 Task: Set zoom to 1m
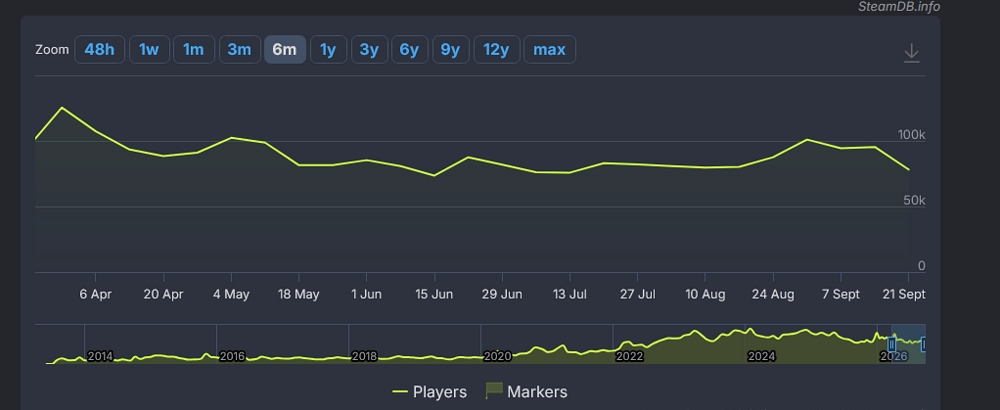coord(193,50)
